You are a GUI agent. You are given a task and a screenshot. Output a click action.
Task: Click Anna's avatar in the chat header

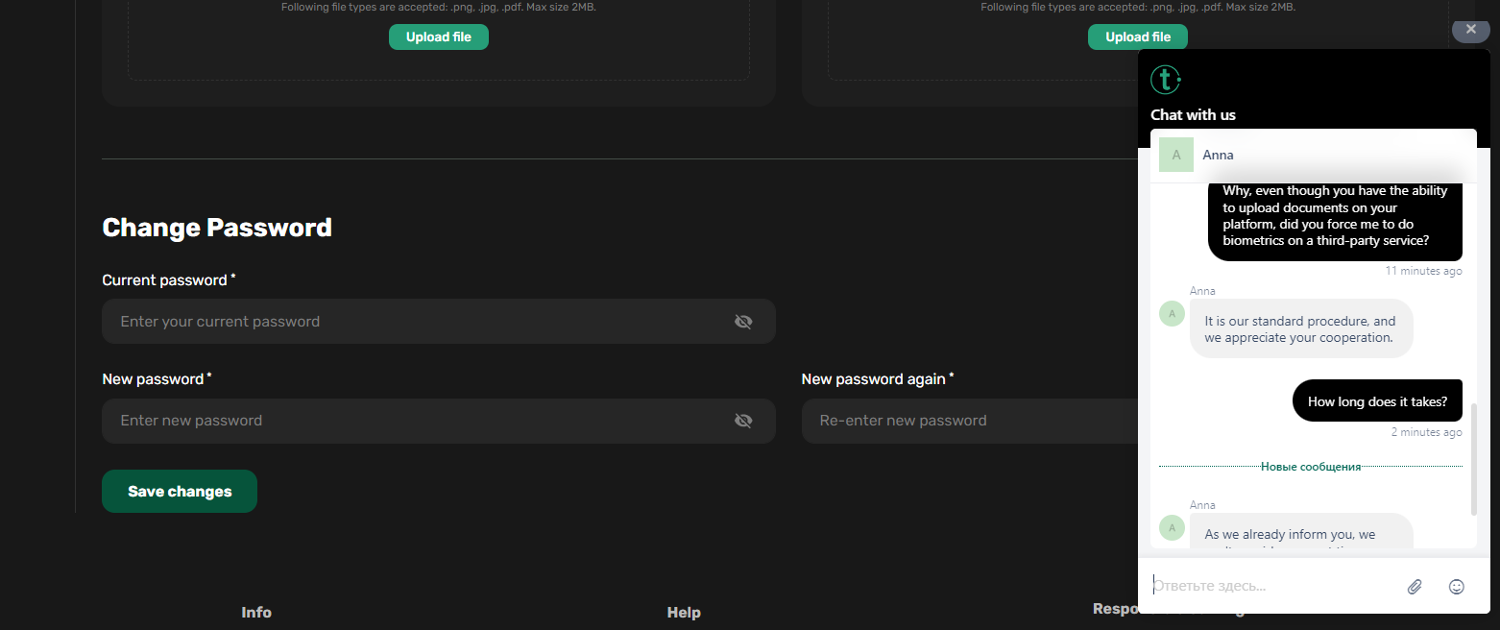coord(1176,155)
